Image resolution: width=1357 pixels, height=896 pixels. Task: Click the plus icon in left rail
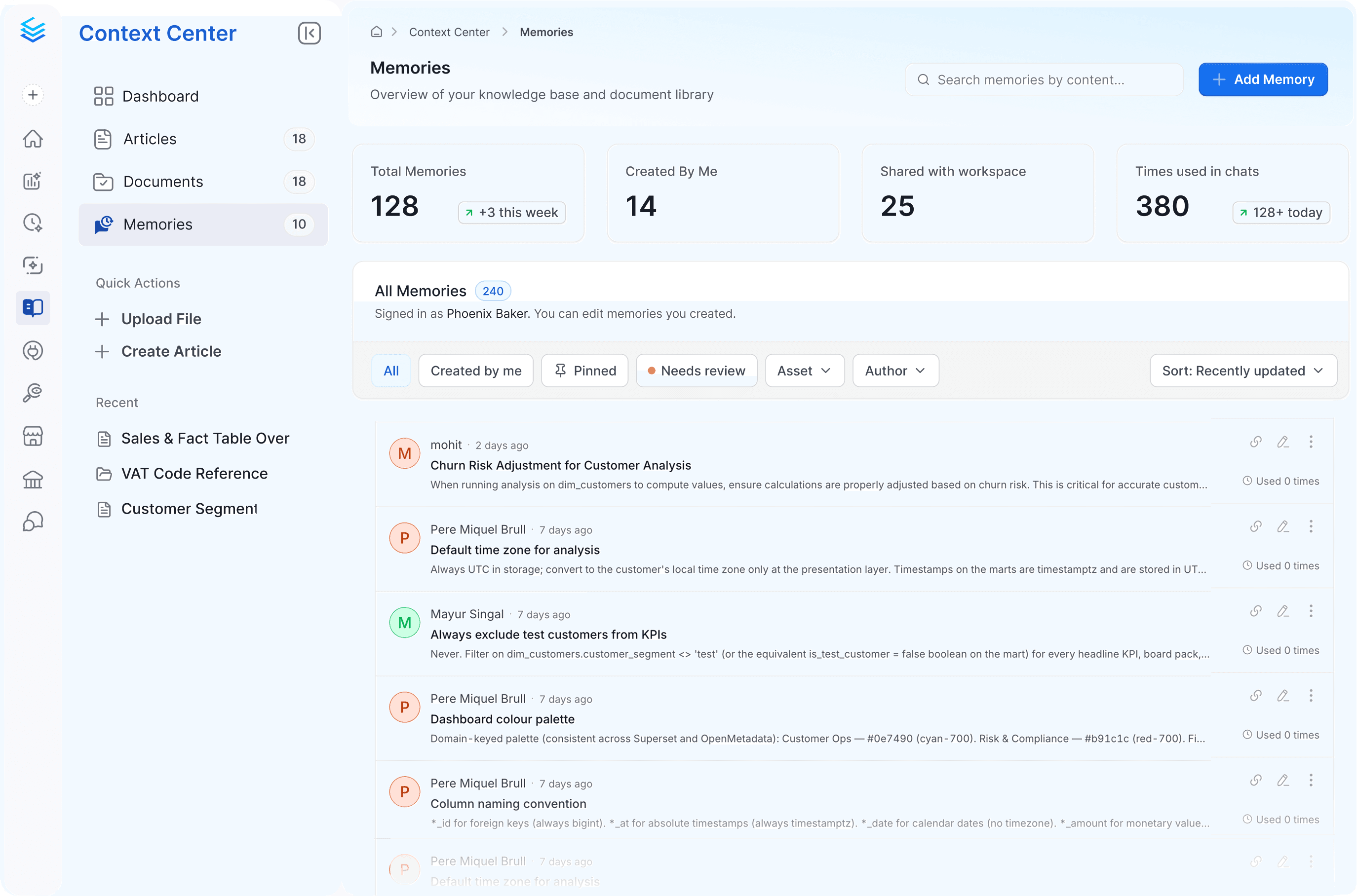(33, 95)
